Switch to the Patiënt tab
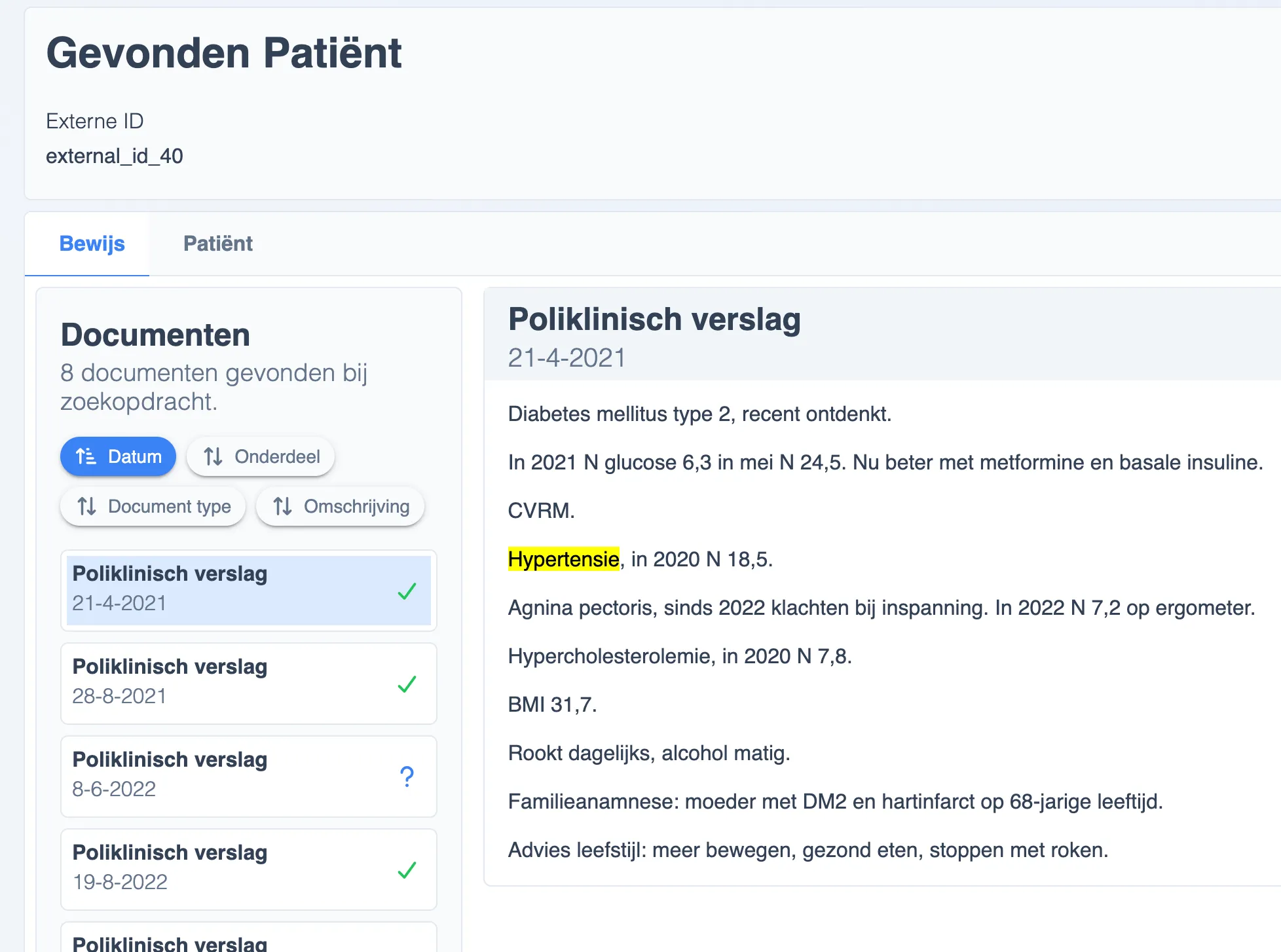Screen dimensions: 1281x952 [x=218, y=244]
